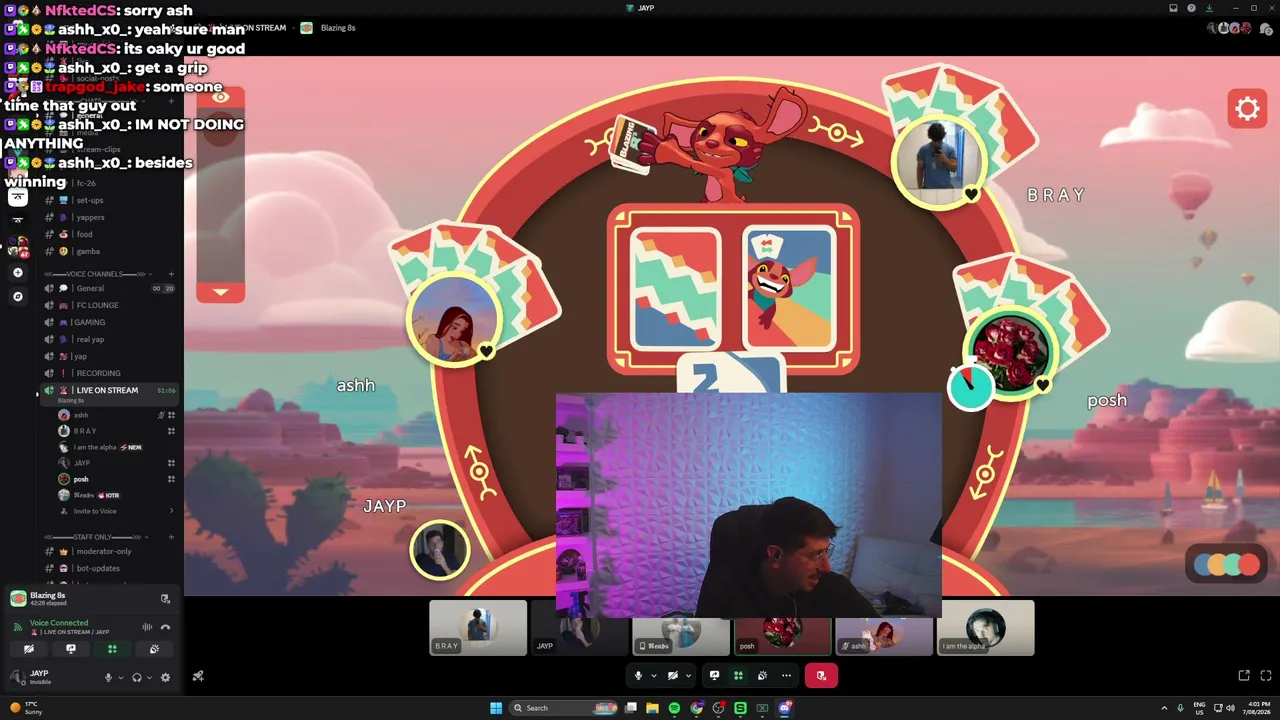The width and height of the screenshot is (1280, 720).
Task: Join the real yap voice channel
Action: point(110,339)
